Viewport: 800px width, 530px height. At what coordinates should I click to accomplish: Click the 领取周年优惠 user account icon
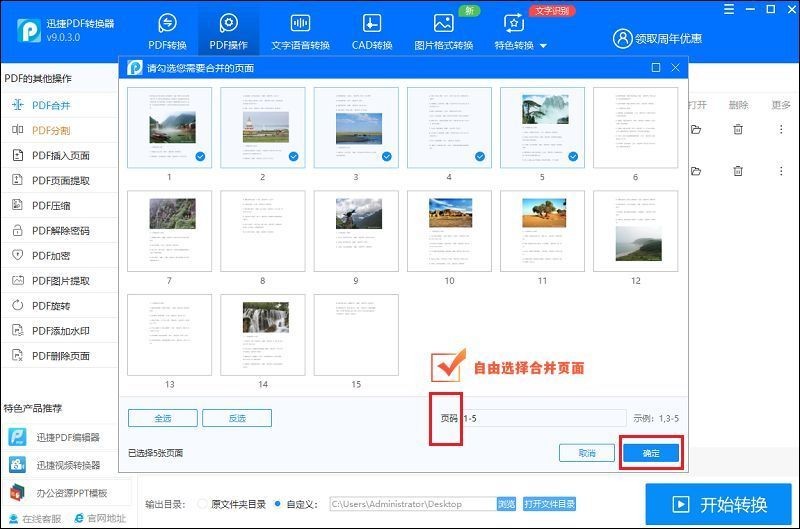coord(622,38)
